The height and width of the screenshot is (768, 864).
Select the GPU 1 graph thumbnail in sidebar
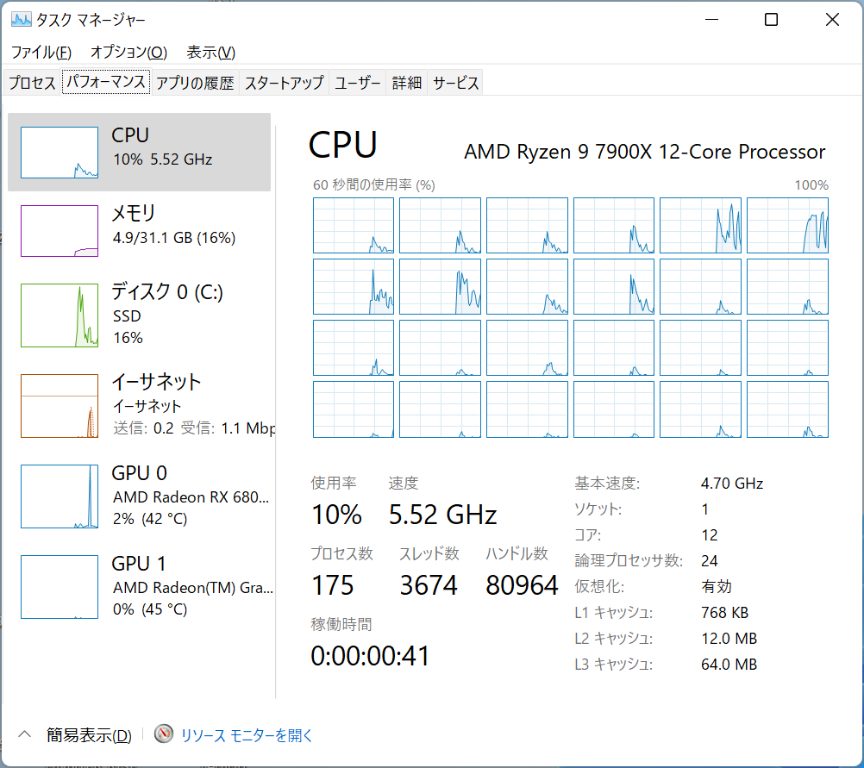pos(60,587)
